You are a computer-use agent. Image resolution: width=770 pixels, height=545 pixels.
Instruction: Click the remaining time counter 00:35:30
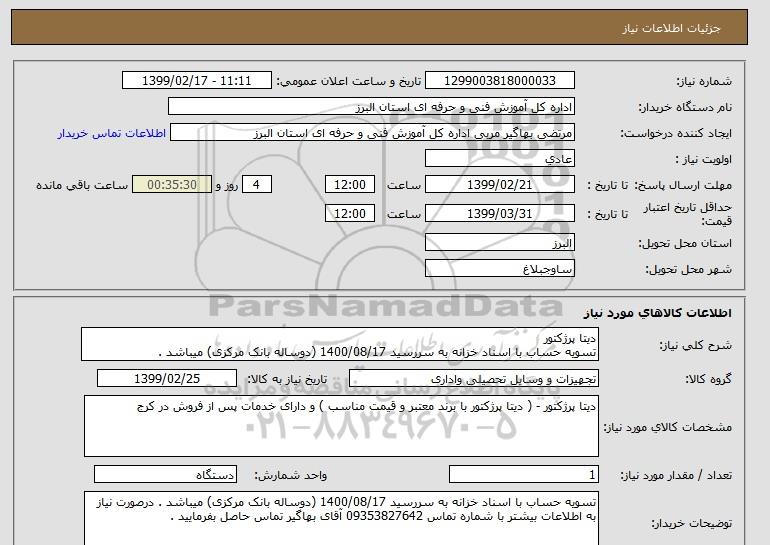(x=172, y=185)
